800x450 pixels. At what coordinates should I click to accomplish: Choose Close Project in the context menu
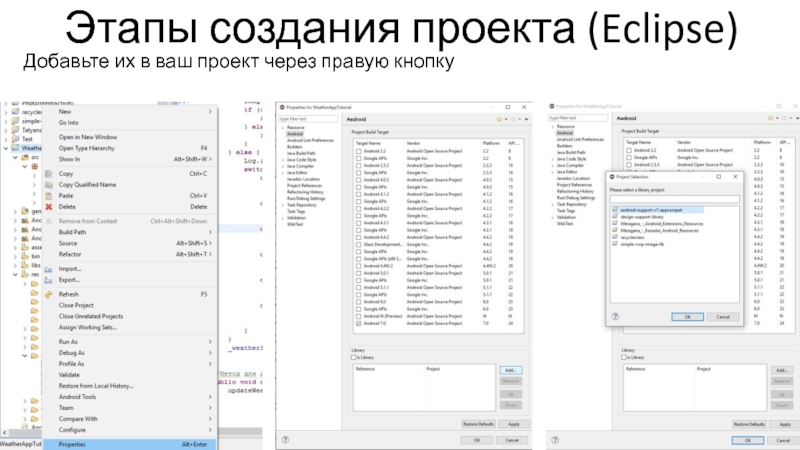130,306
